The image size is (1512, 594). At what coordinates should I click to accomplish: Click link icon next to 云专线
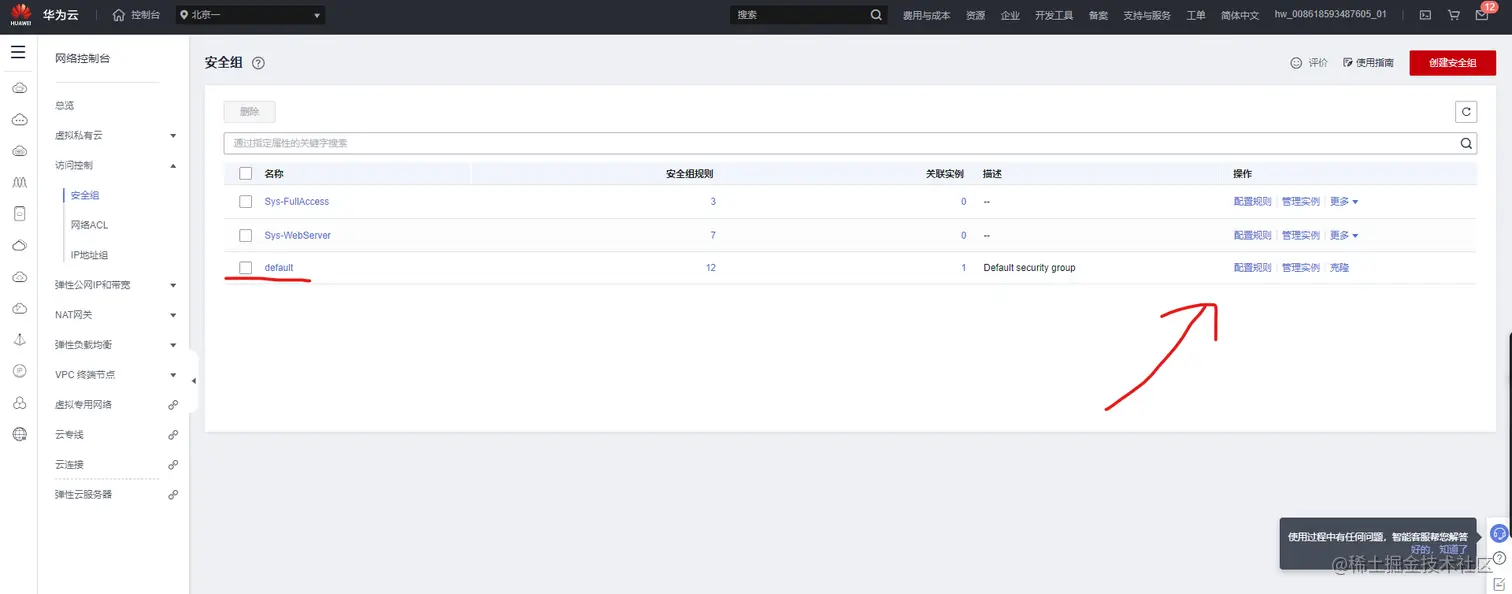(173, 435)
